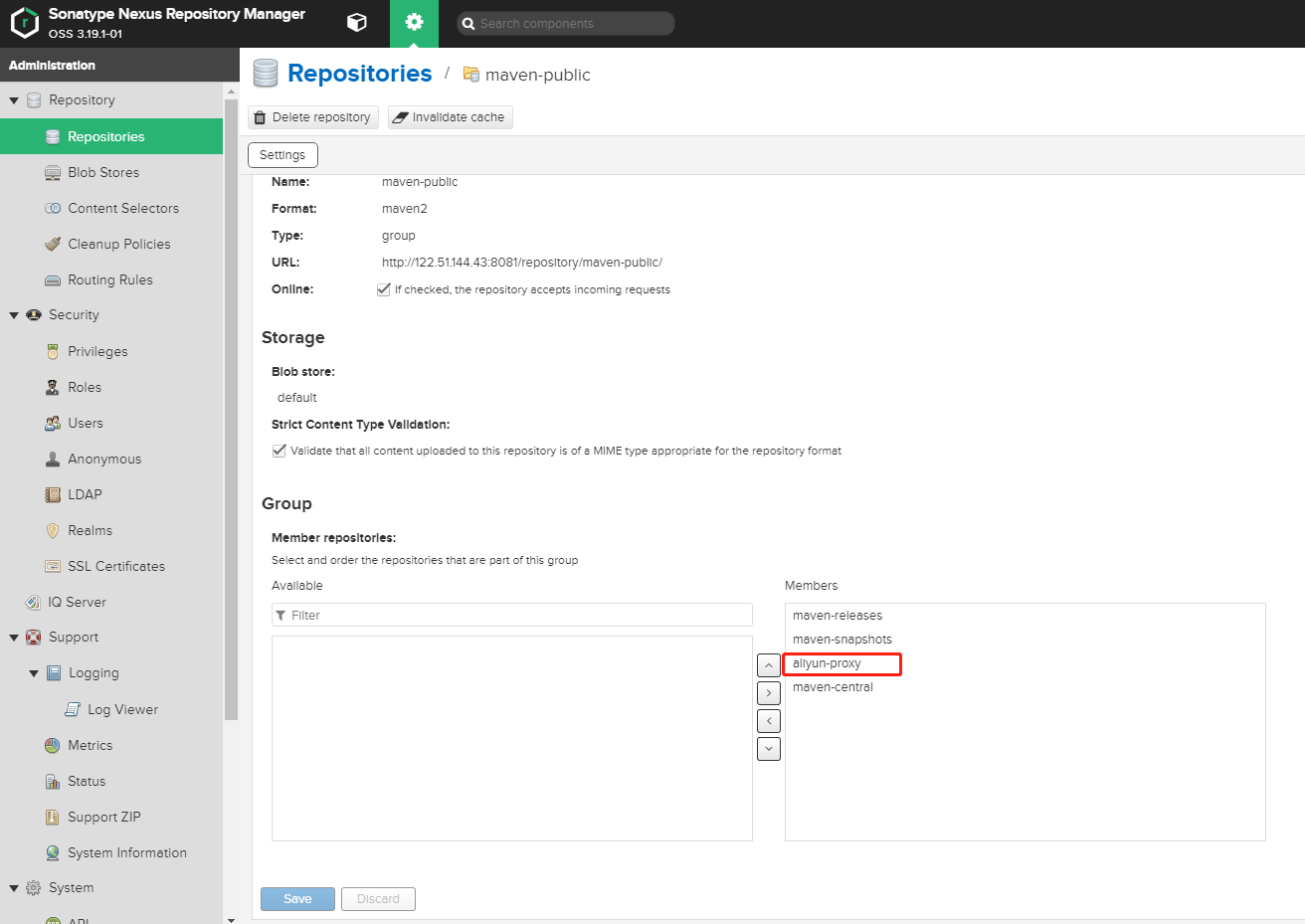Select maven-snapshots in Members list
The image size is (1305, 924).
click(842, 640)
